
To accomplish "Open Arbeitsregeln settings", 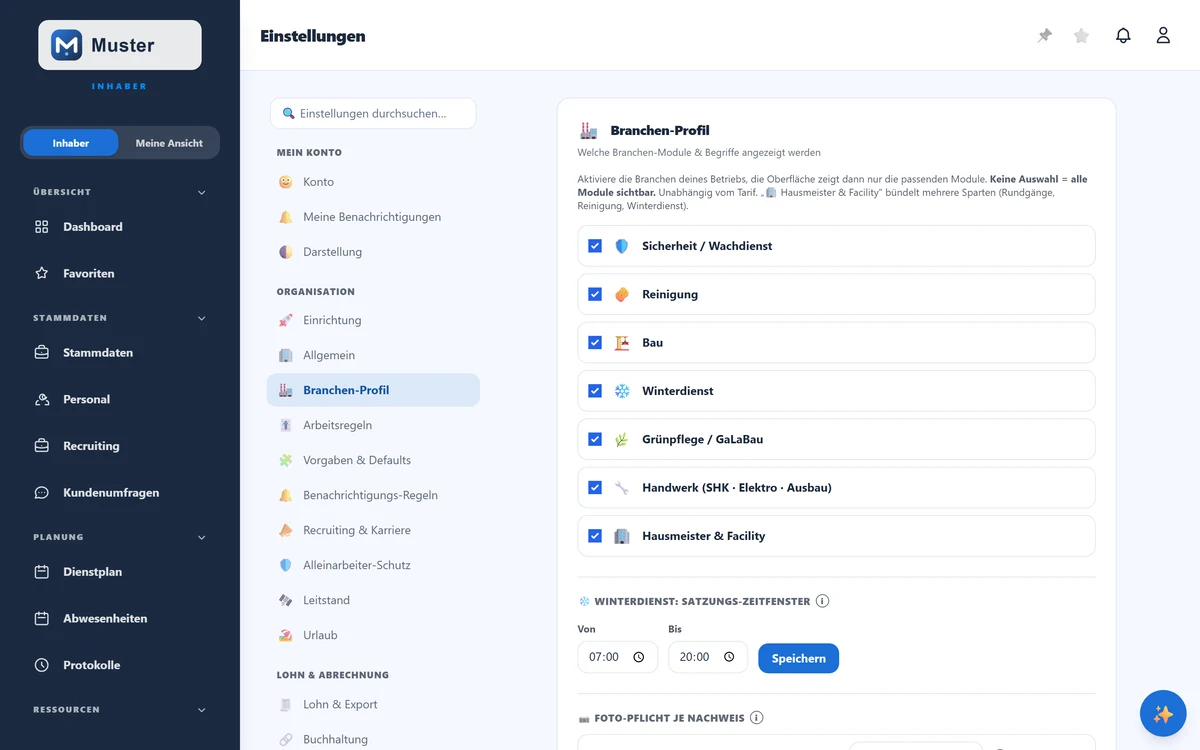I will click(x=373, y=425).
